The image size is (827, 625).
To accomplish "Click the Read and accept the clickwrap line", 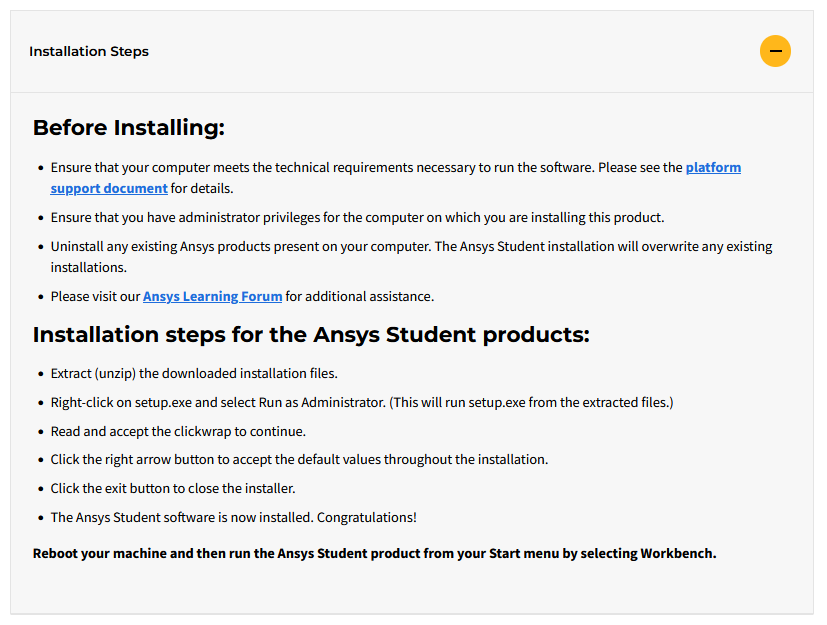I will click(178, 431).
